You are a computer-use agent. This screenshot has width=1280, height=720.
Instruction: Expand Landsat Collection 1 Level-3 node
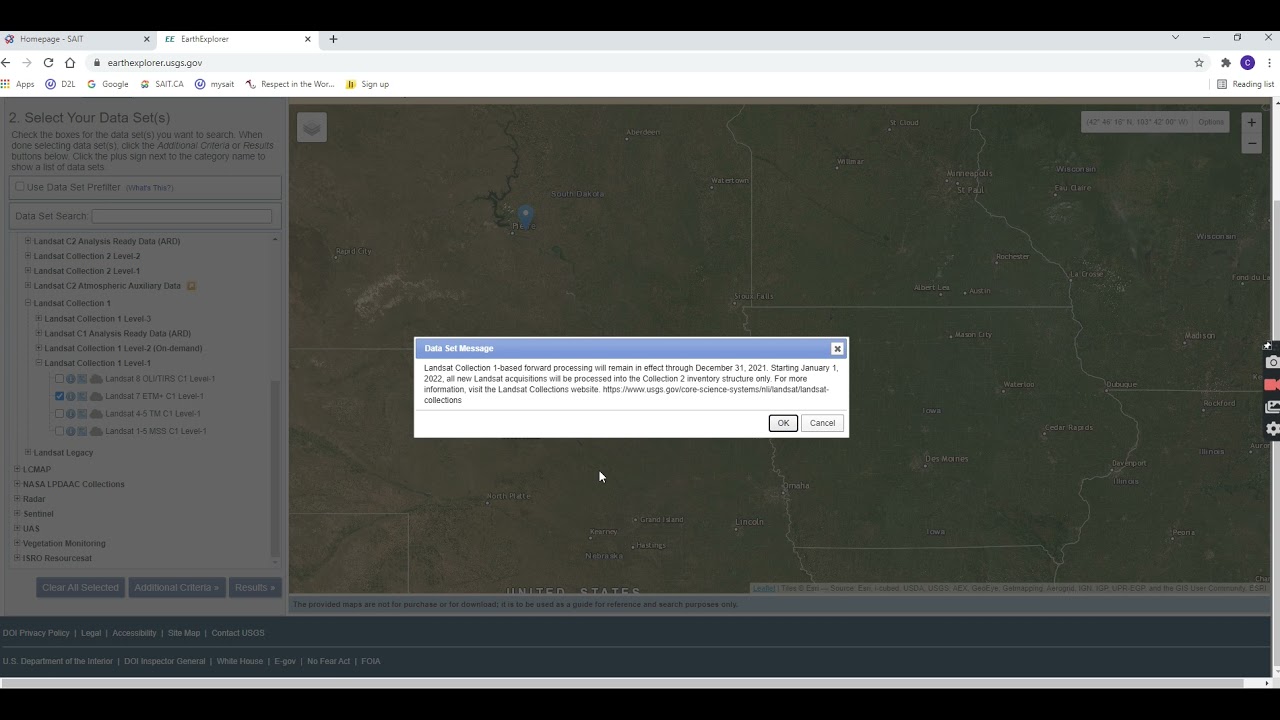(x=39, y=318)
